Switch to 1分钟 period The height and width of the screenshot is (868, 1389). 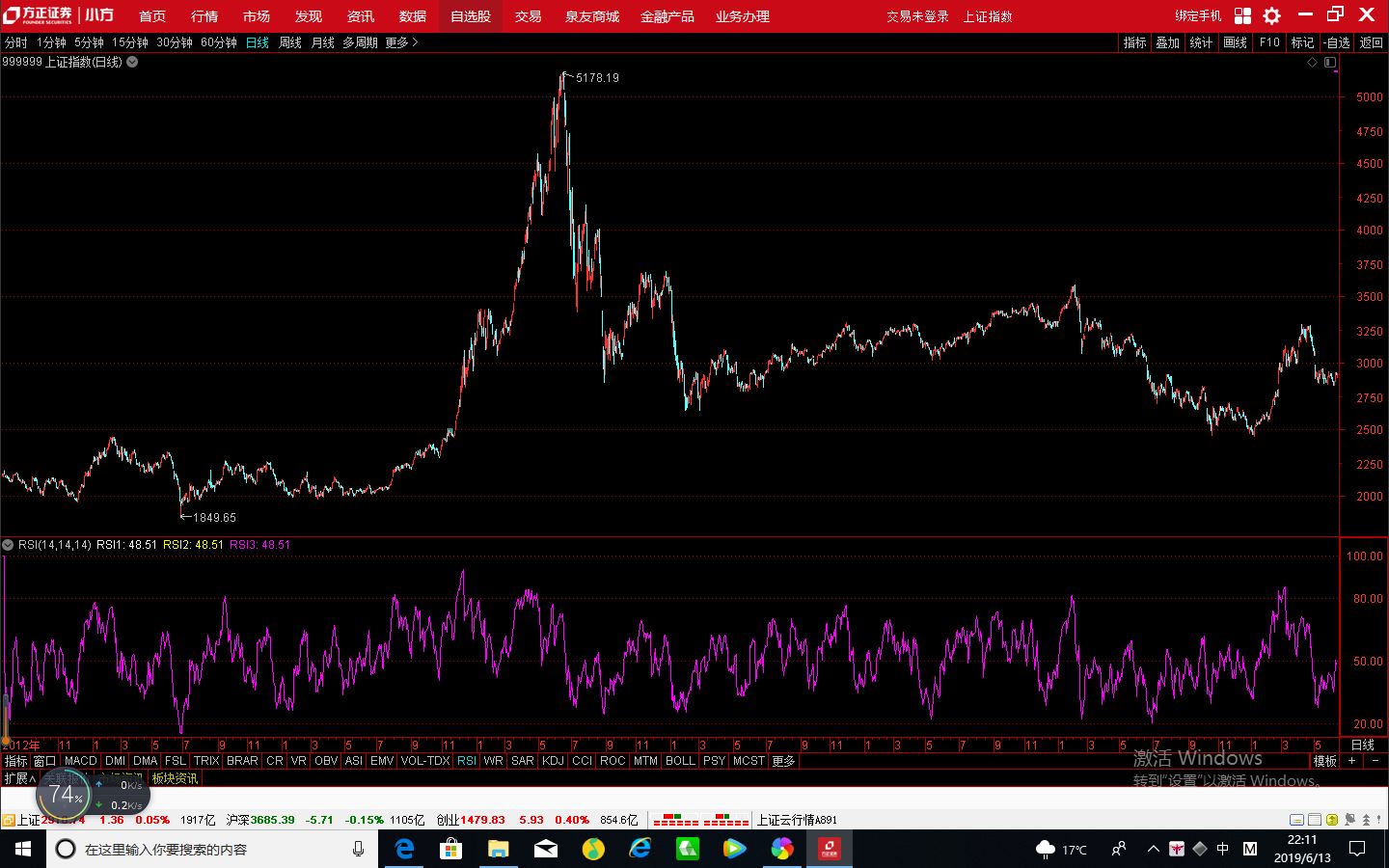[x=51, y=42]
